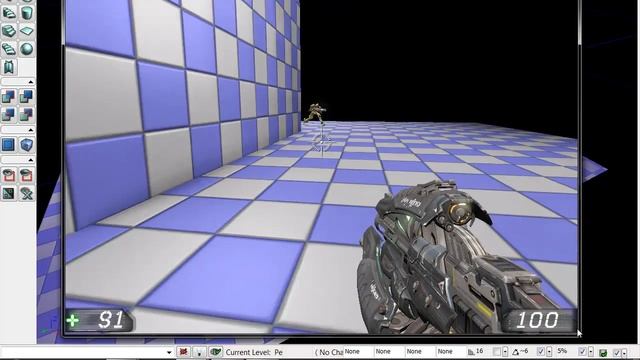Screen dimensions: 640x360
Task: Select the volumetric brush builder
Action: click(9, 67)
